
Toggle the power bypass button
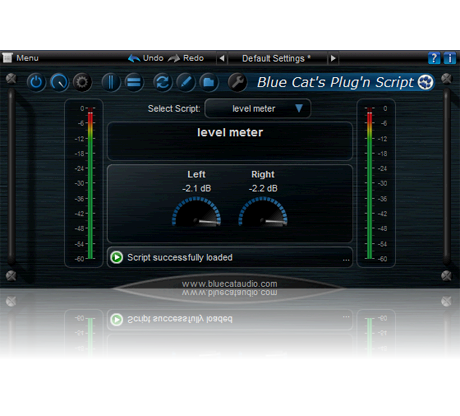pyautogui.click(x=36, y=82)
